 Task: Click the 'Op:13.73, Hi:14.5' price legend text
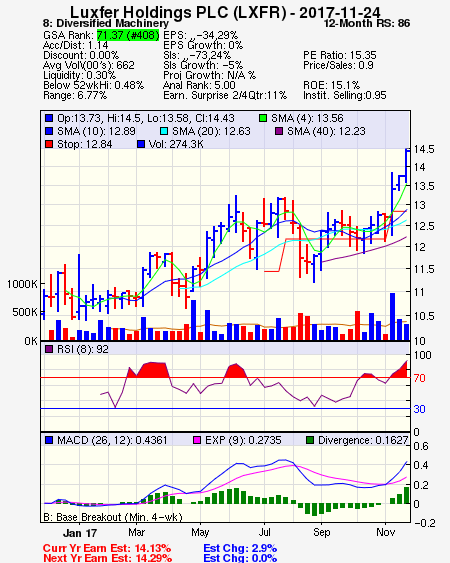tap(146, 118)
